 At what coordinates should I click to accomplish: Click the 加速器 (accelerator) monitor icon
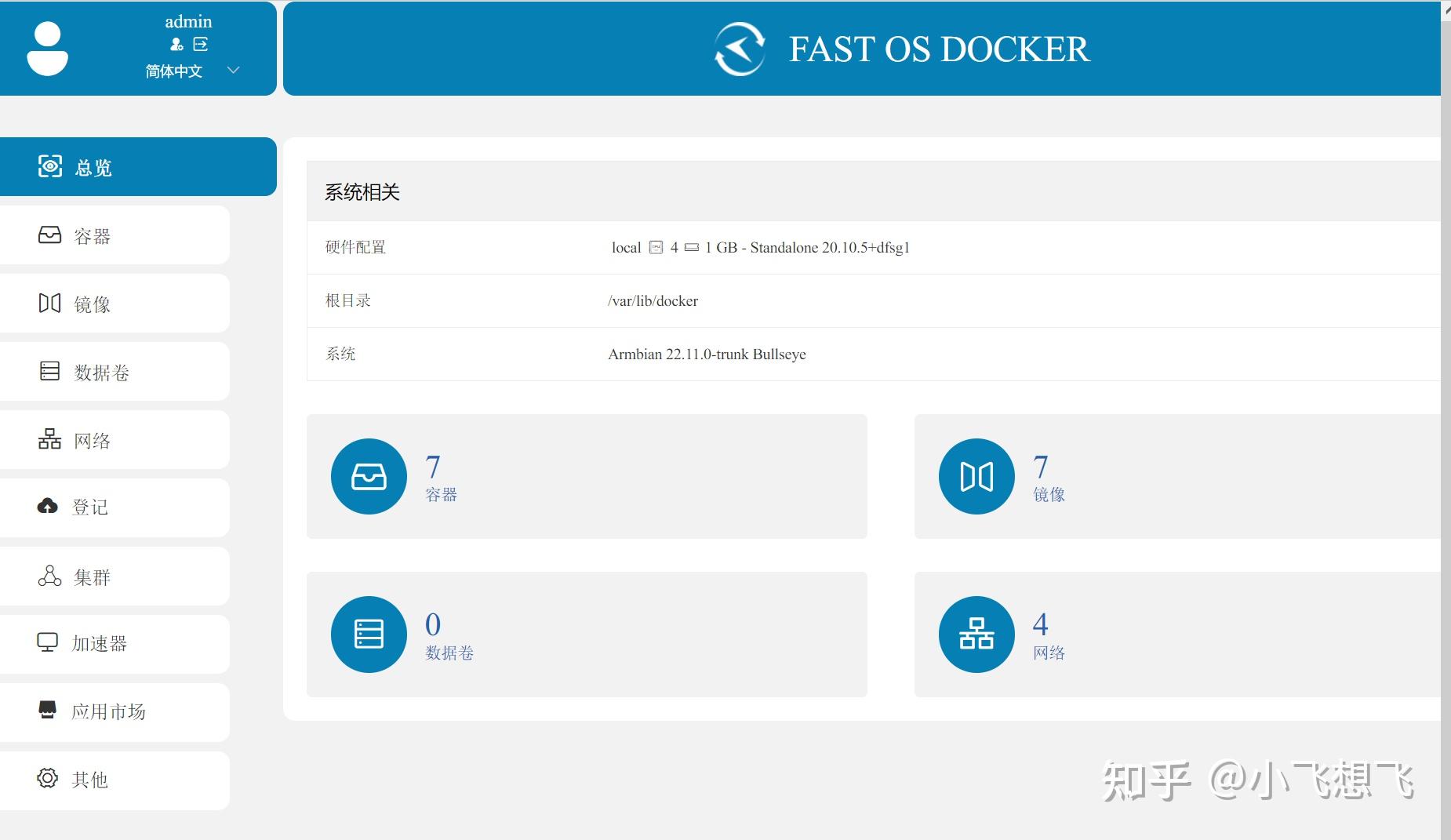point(49,643)
